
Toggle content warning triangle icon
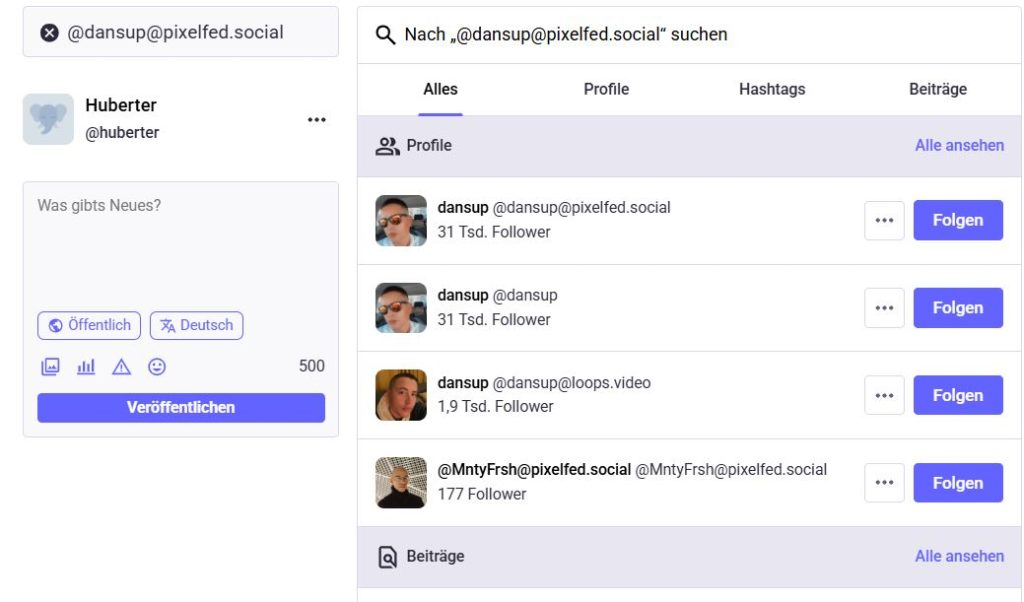pos(121,366)
